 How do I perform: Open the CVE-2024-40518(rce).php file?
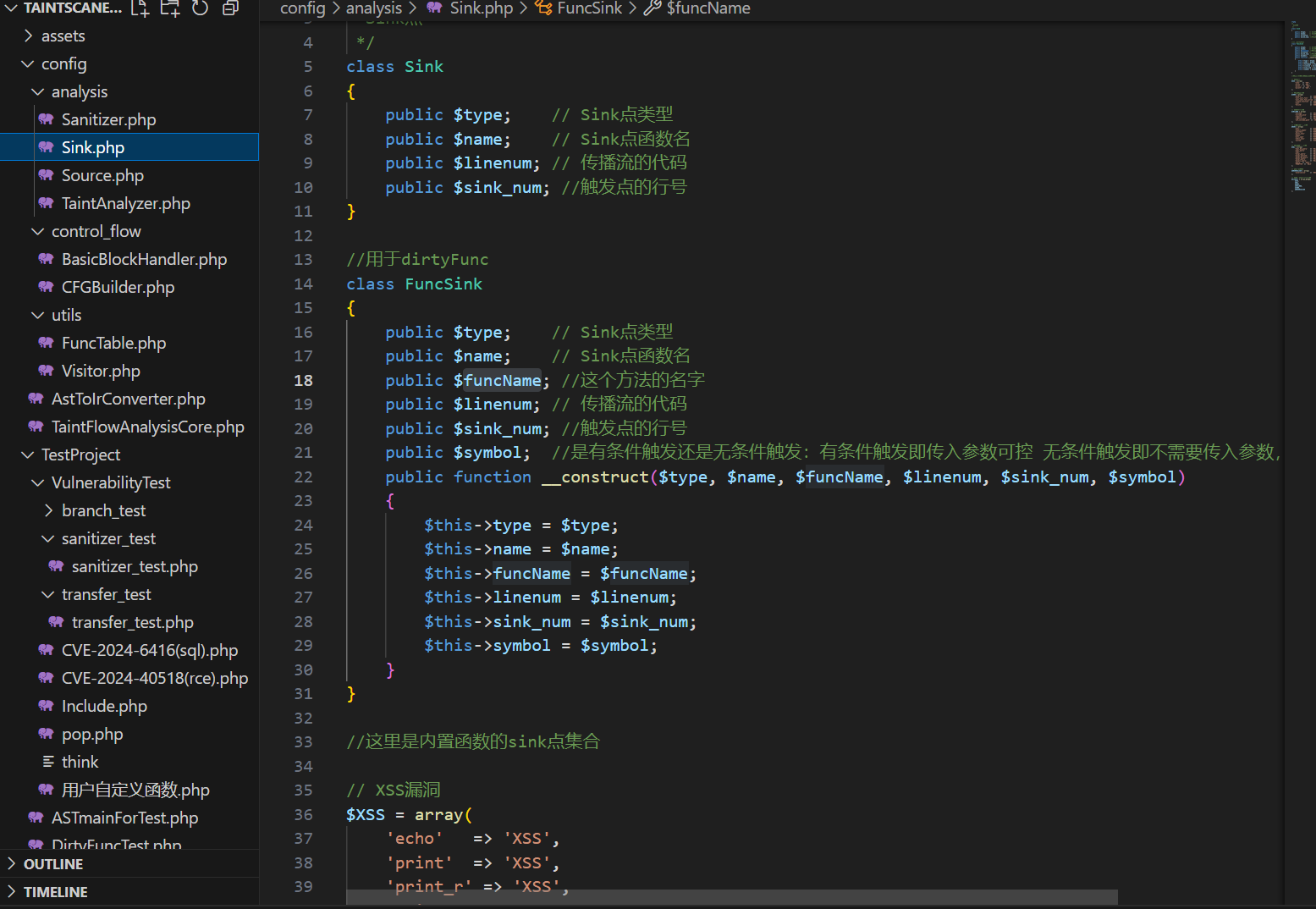click(x=154, y=678)
